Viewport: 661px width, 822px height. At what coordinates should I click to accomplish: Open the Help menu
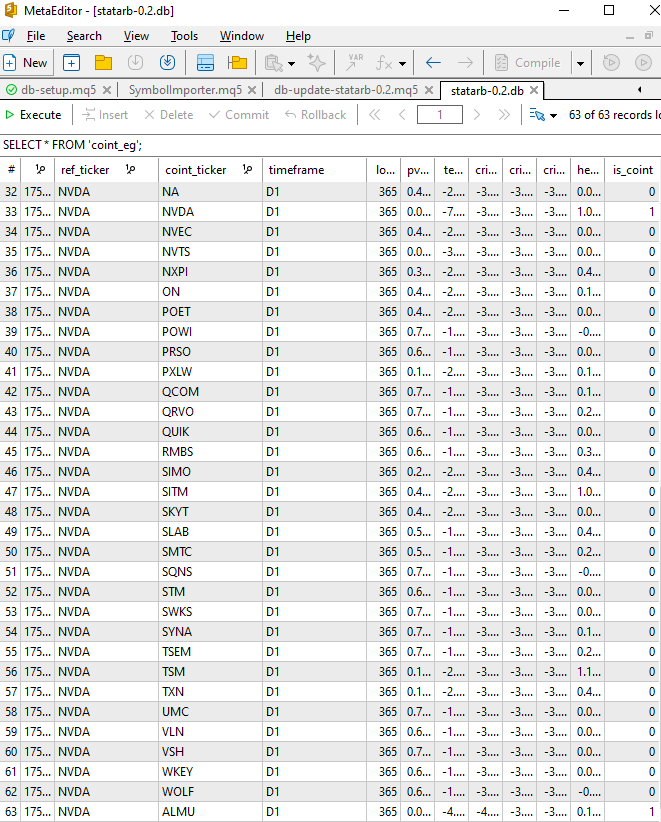click(x=298, y=36)
